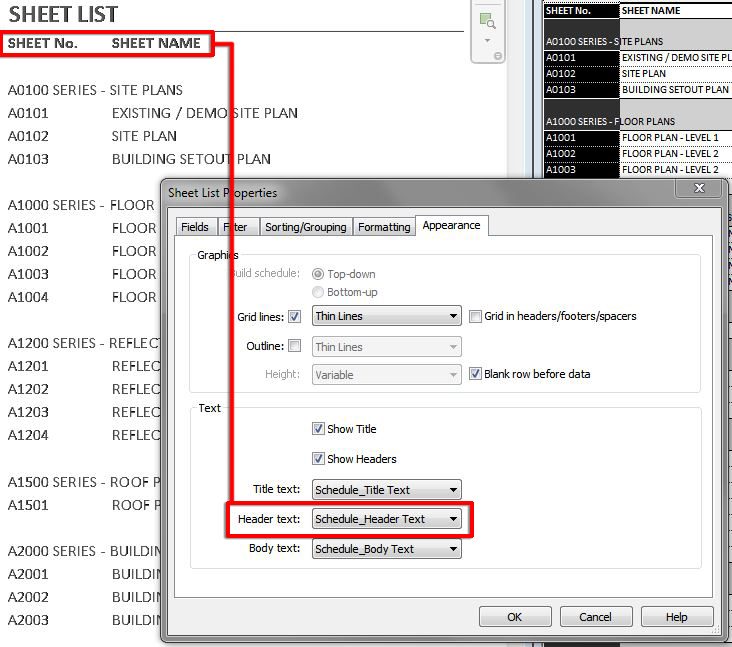732x647 pixels.
Task: Select the A0100 SERIES - SITE PLANS row in left view
Action: [95, 90]
